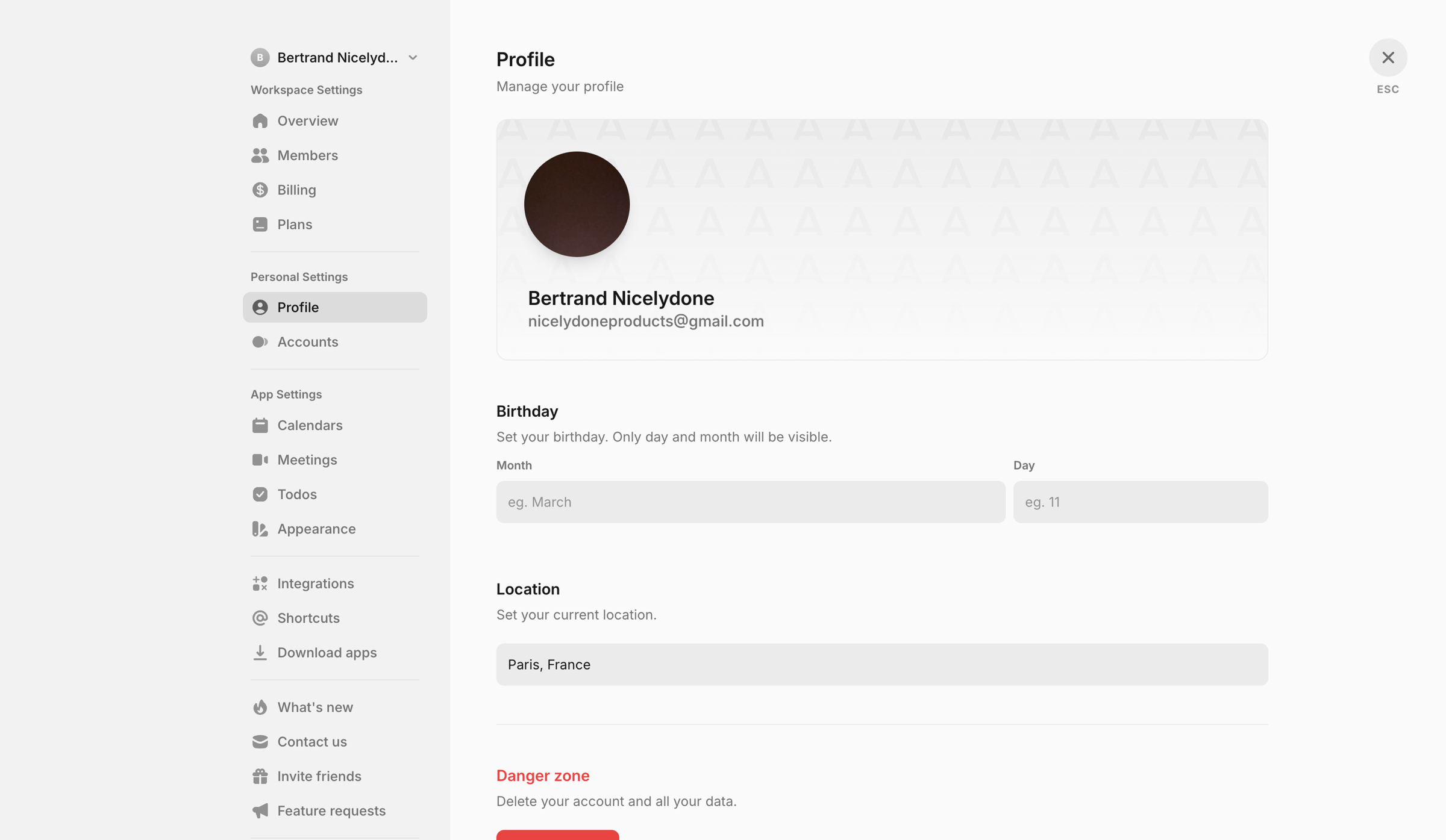Click the Overview house icon

pyautogui.click(x=260, y=121)
